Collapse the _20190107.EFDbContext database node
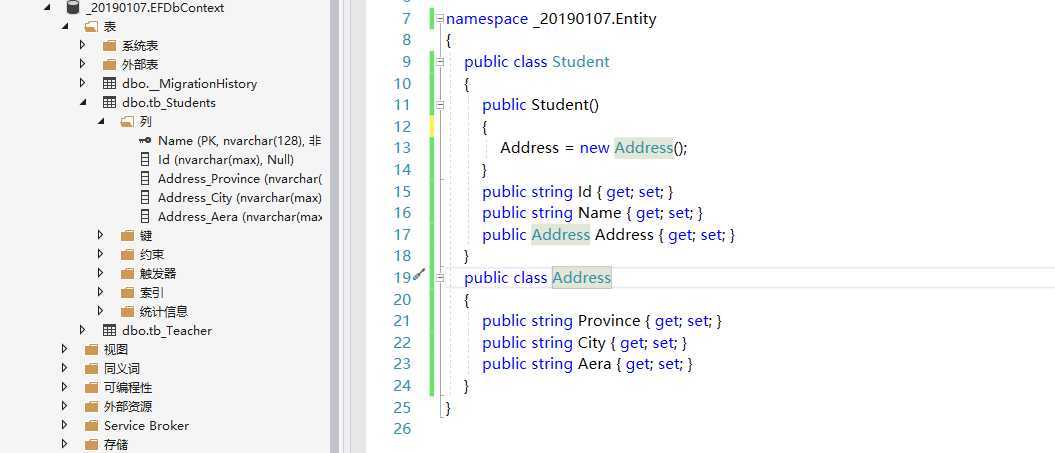The width and height of the screenshot is (1055, 453). pyautogui.click(x=46, y=8)
